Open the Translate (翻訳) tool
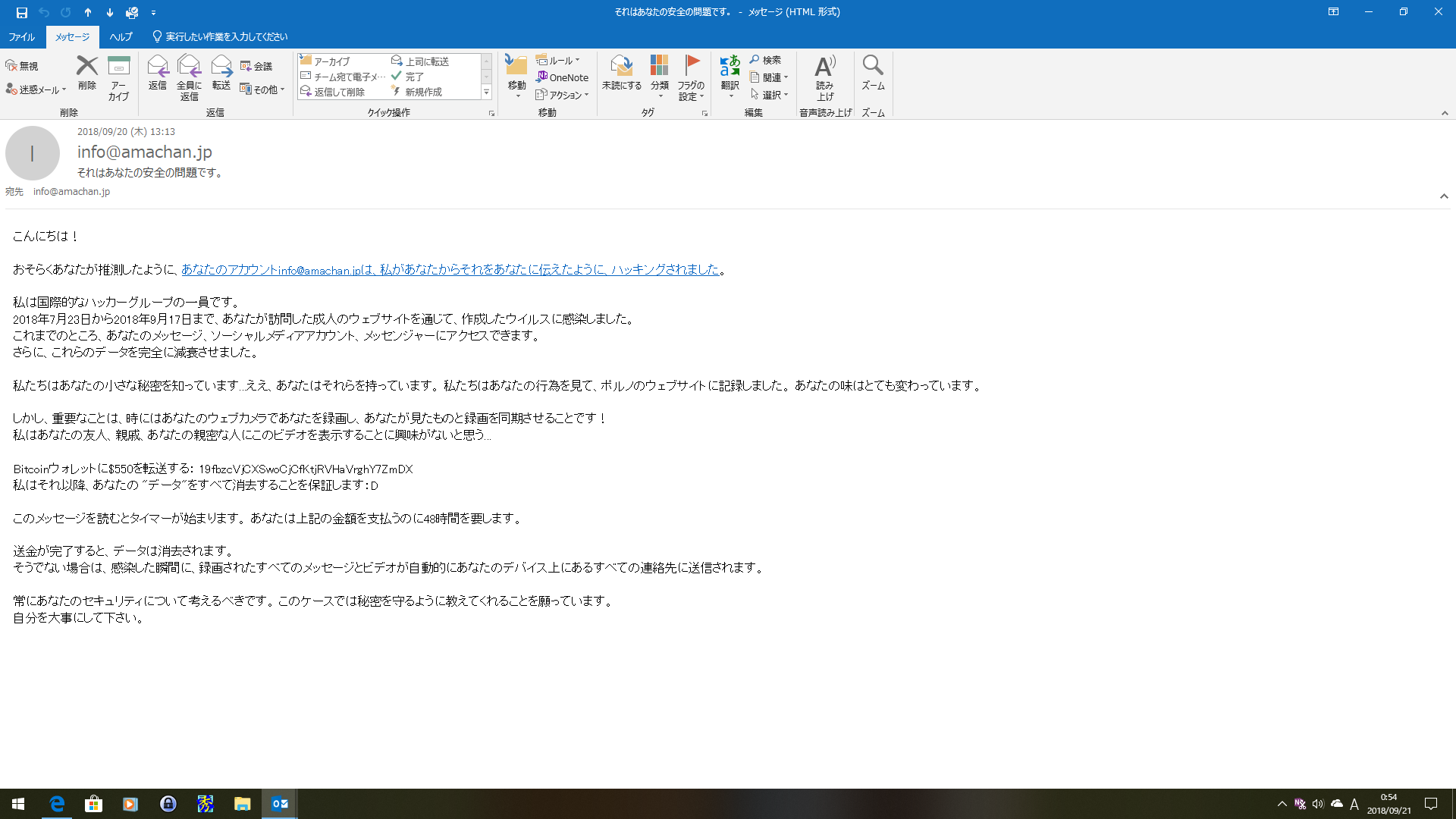The height and width of the screenshot is (819, 1456). click(x=730, y=67)
